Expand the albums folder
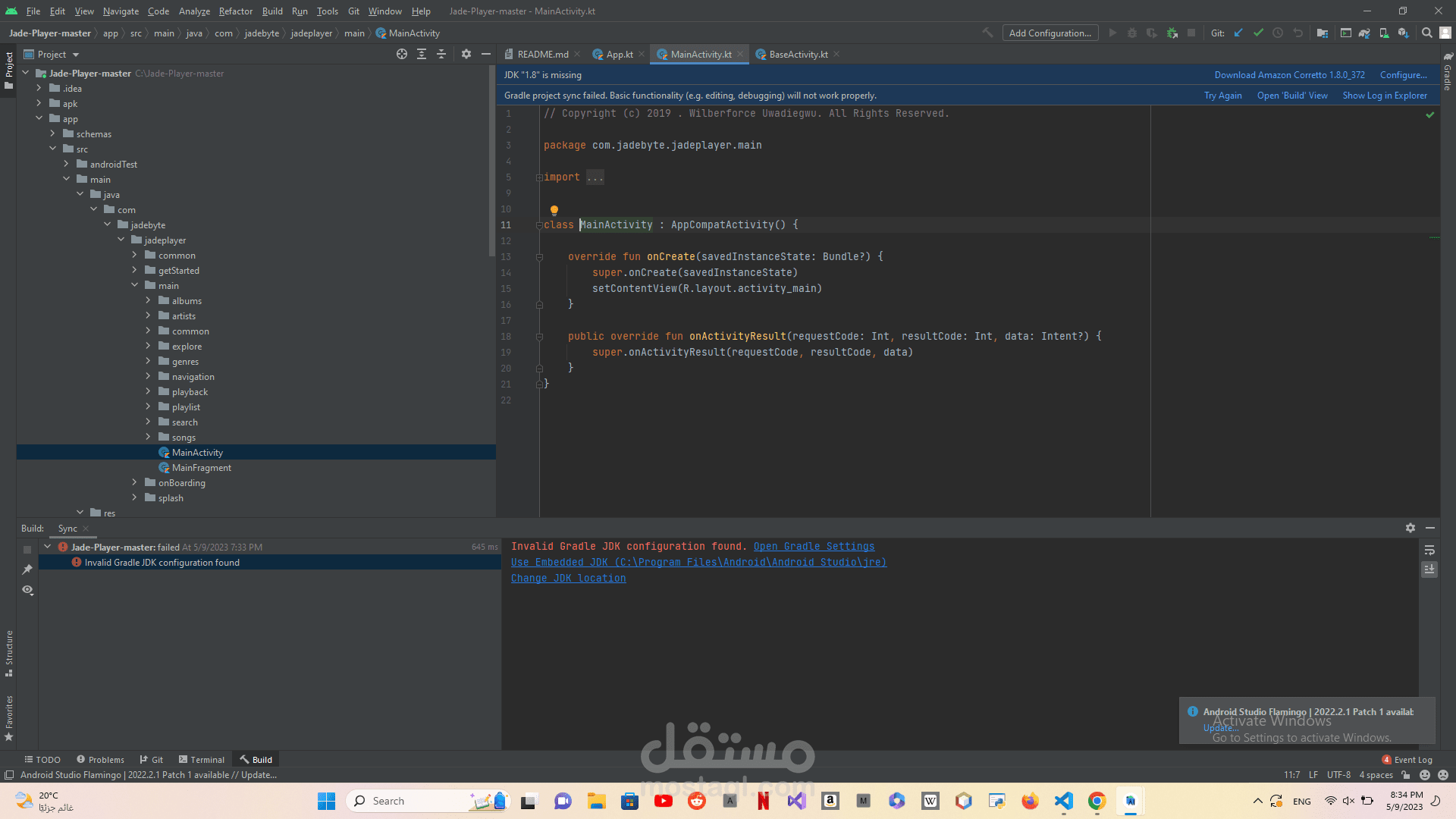The width and height of the screenshot is (1456, 819). click(148, 300)
